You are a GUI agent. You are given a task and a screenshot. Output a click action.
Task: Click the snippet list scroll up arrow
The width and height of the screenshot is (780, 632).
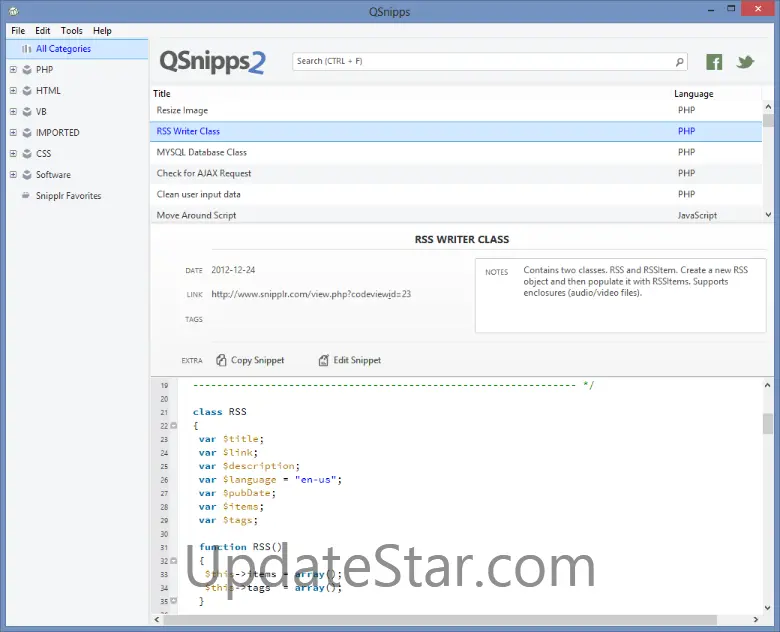click(x=768, y=106)
